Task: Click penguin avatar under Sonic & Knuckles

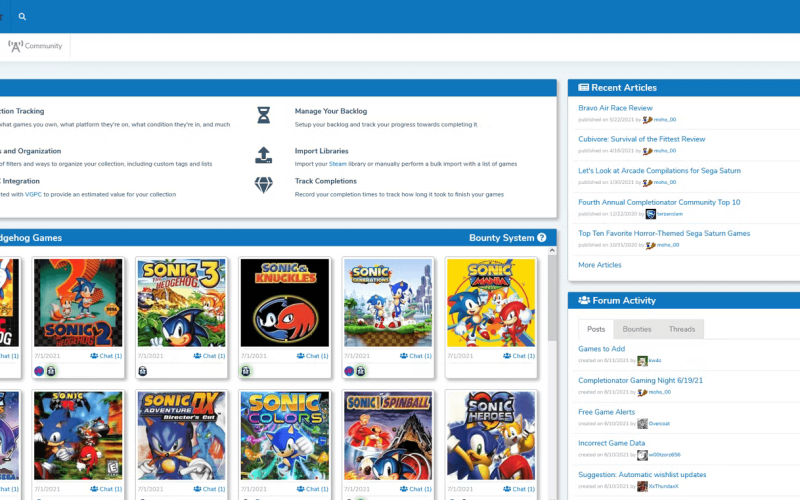Action: click(x=246, y=371)
